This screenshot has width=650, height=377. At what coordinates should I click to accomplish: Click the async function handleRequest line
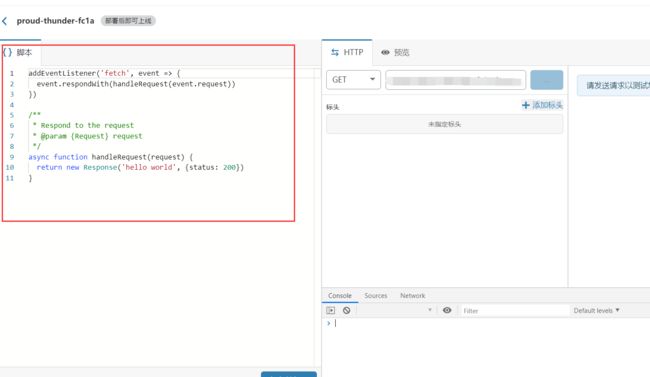(x=110, y=157)
